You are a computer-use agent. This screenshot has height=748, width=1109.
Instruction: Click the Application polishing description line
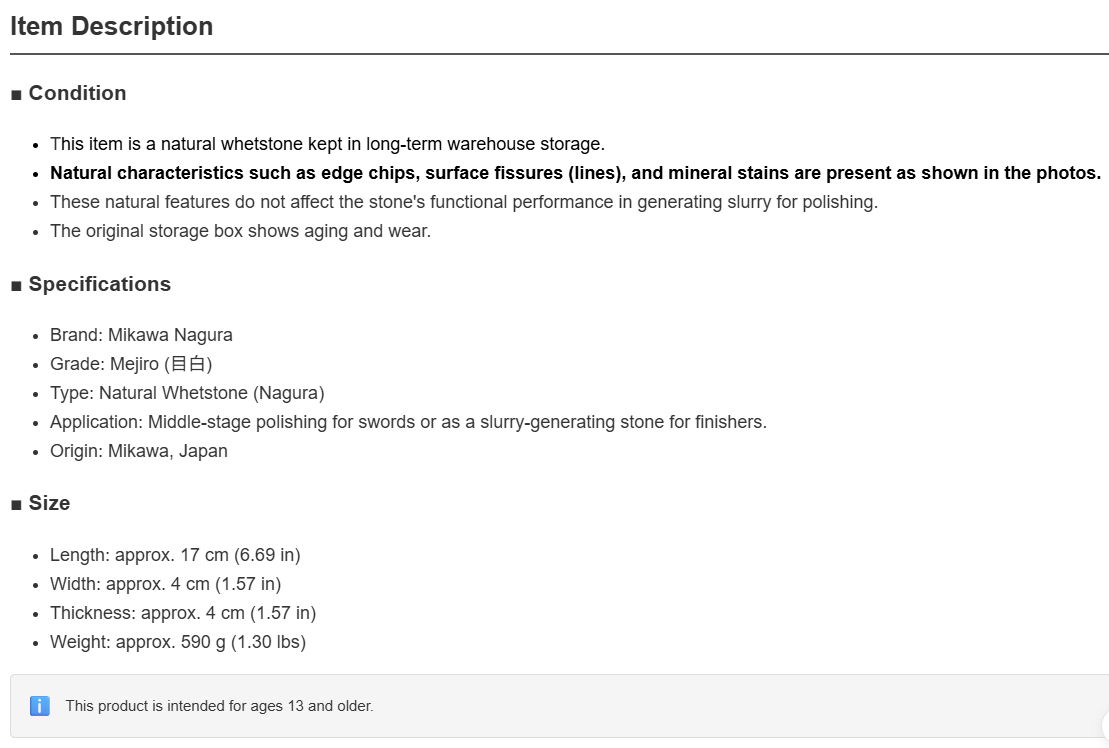click(408, 421)
